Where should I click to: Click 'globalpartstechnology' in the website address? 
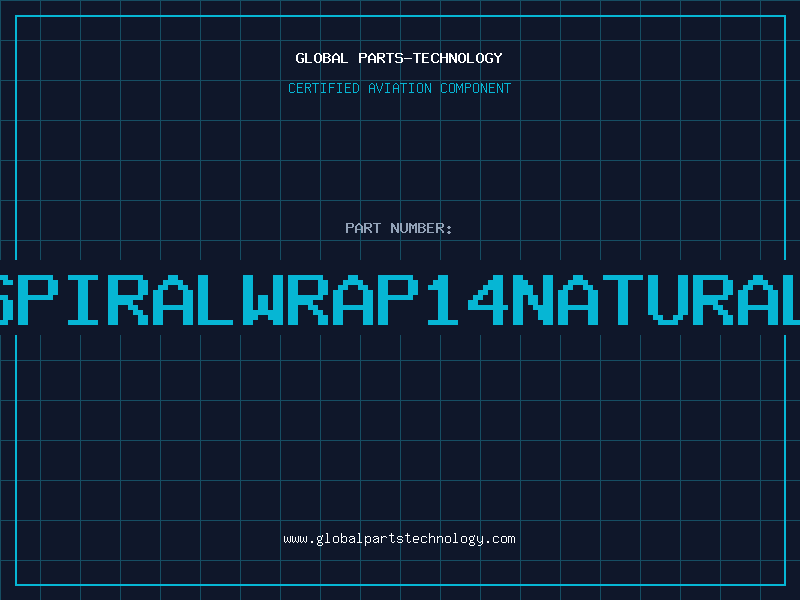point(399,539)
